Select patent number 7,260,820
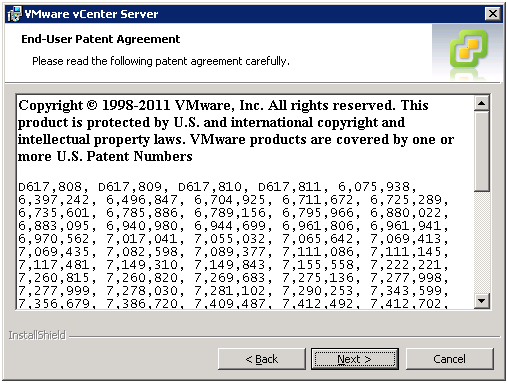The image size is (508, 383). (142, 278)
